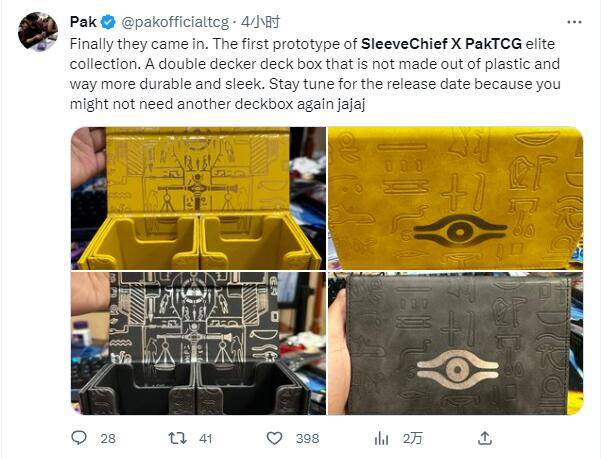Click the blue verified badge
The image size is (601, 459).
tap(108, 22)
